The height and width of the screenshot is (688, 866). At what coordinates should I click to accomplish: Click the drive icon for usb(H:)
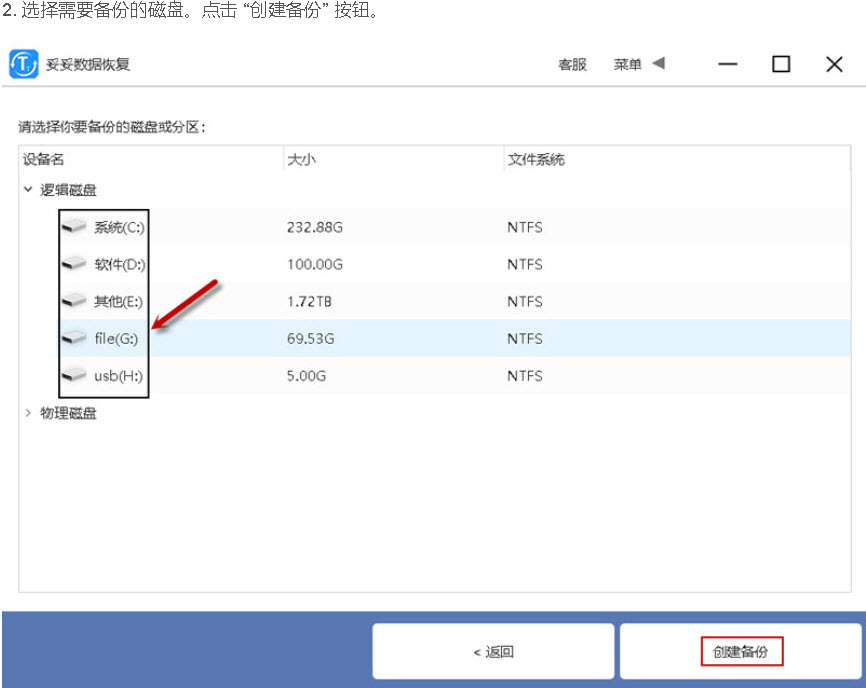point(74,375)
